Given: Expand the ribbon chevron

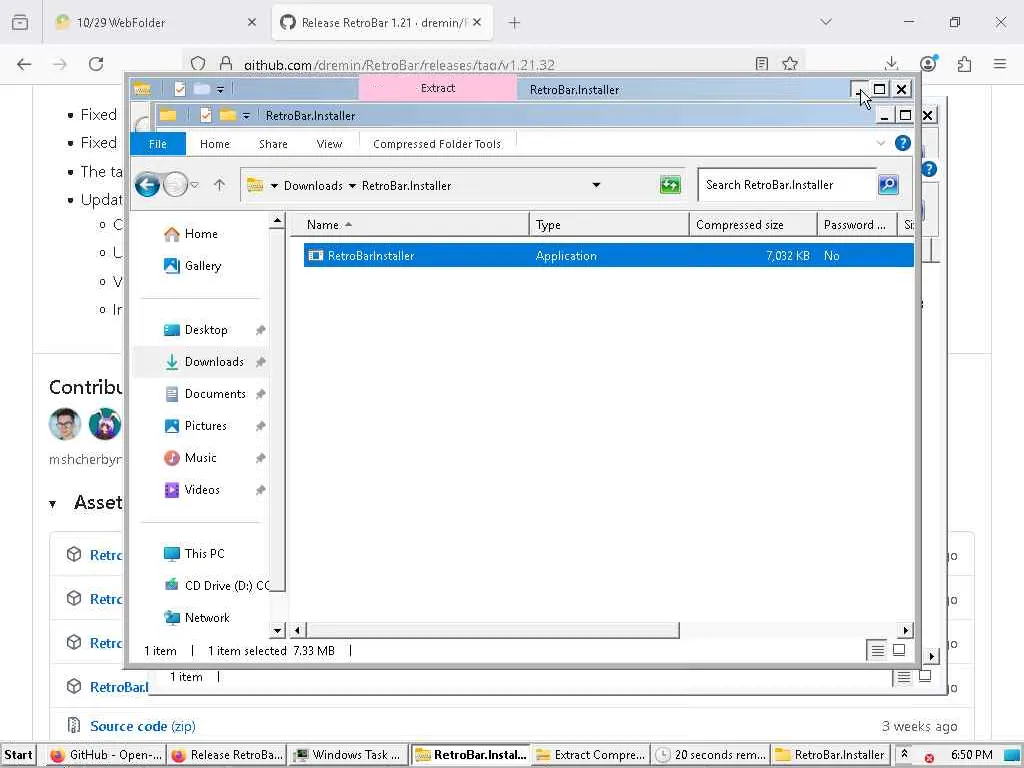Looking at the screenshot, I should (880, 143).
